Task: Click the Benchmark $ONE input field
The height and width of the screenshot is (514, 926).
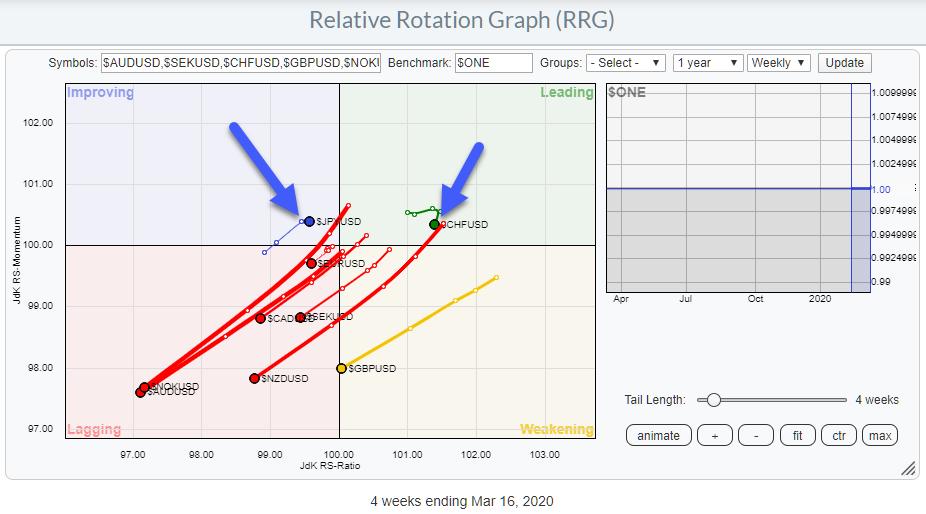Action: [493, 62]
